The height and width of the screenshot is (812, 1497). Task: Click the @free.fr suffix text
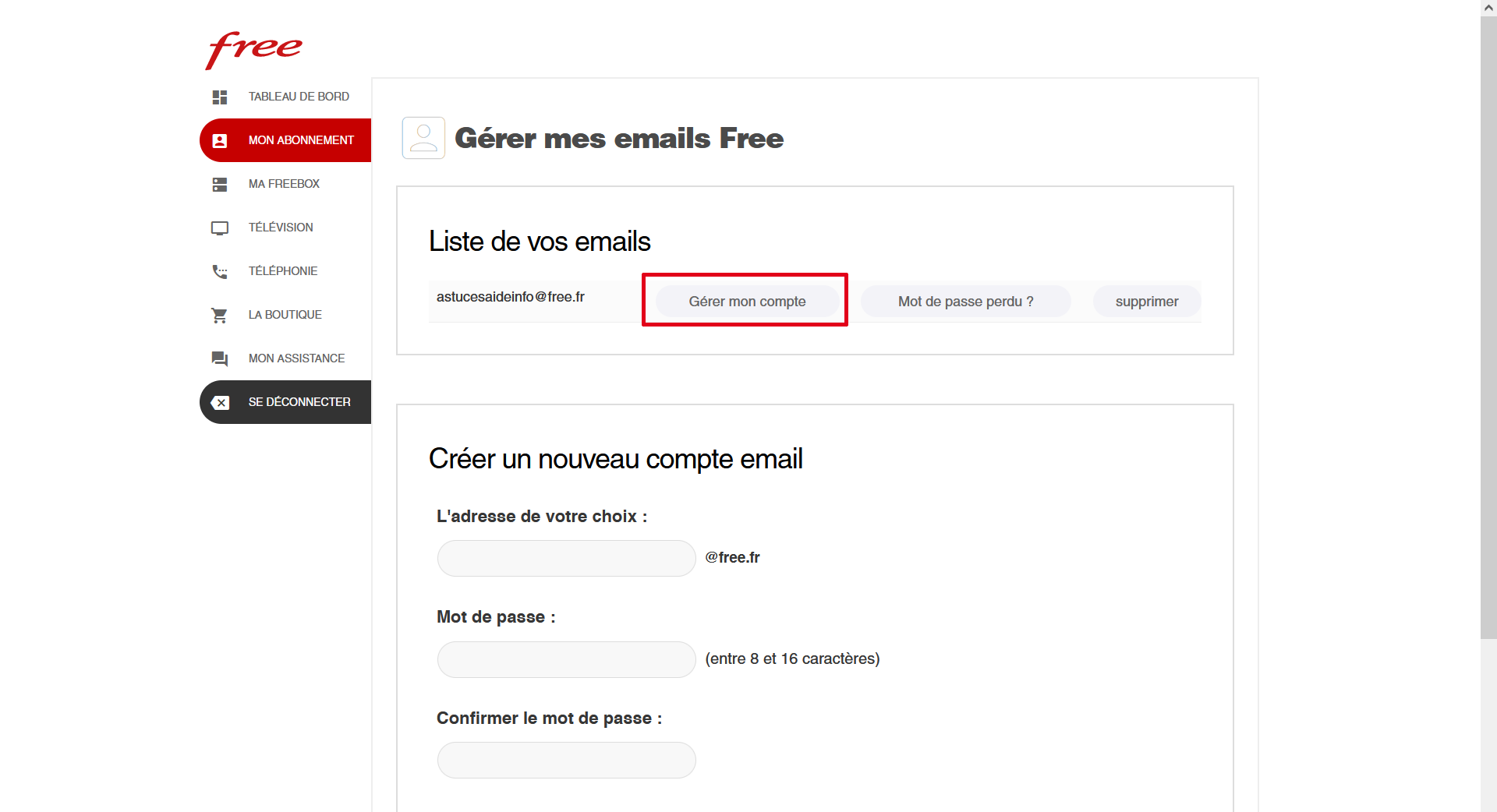pos(732,557)
